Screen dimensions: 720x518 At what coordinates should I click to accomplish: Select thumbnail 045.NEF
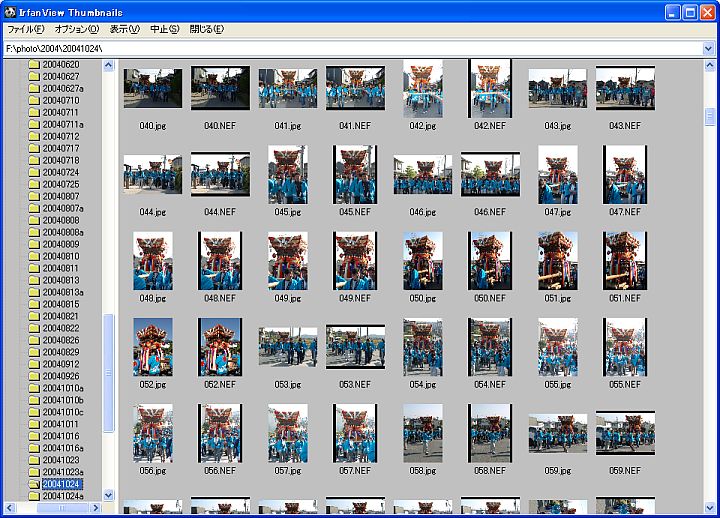[354, 175]
